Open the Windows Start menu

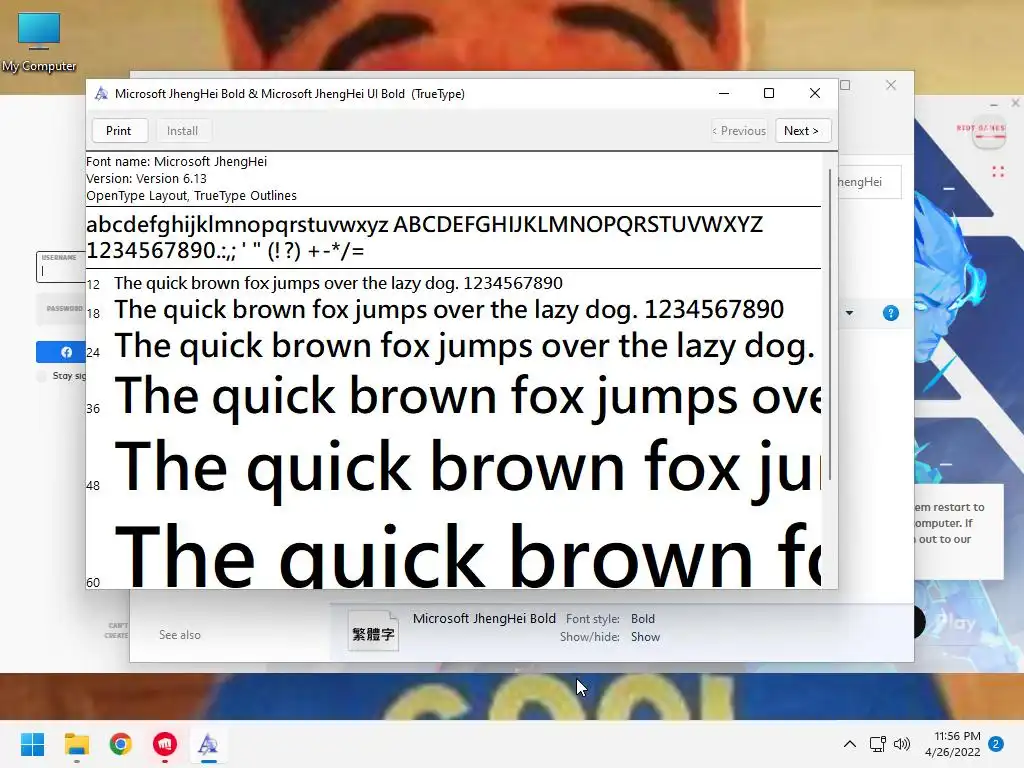[x=32, y=744]
